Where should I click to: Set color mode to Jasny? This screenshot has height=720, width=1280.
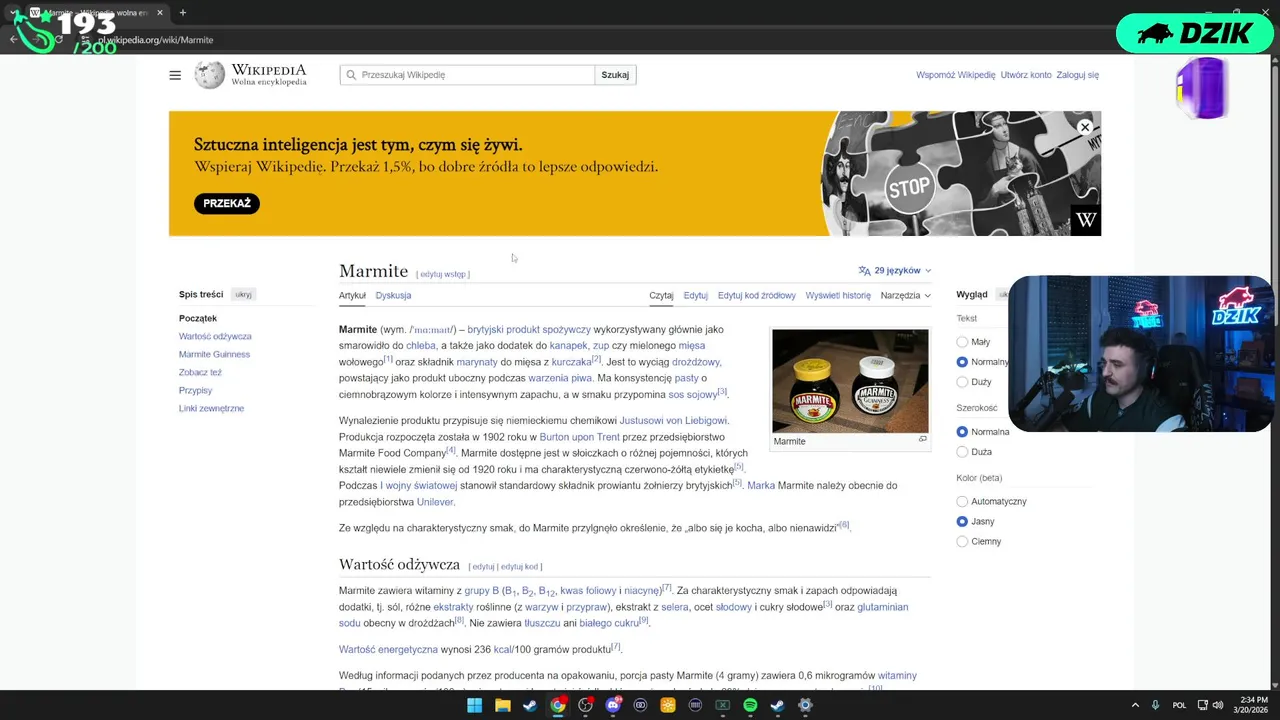[x=962, y=522]
